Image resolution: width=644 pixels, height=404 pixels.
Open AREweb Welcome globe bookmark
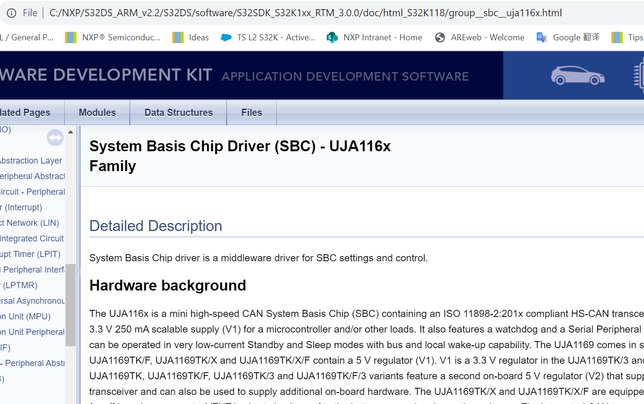479,38
